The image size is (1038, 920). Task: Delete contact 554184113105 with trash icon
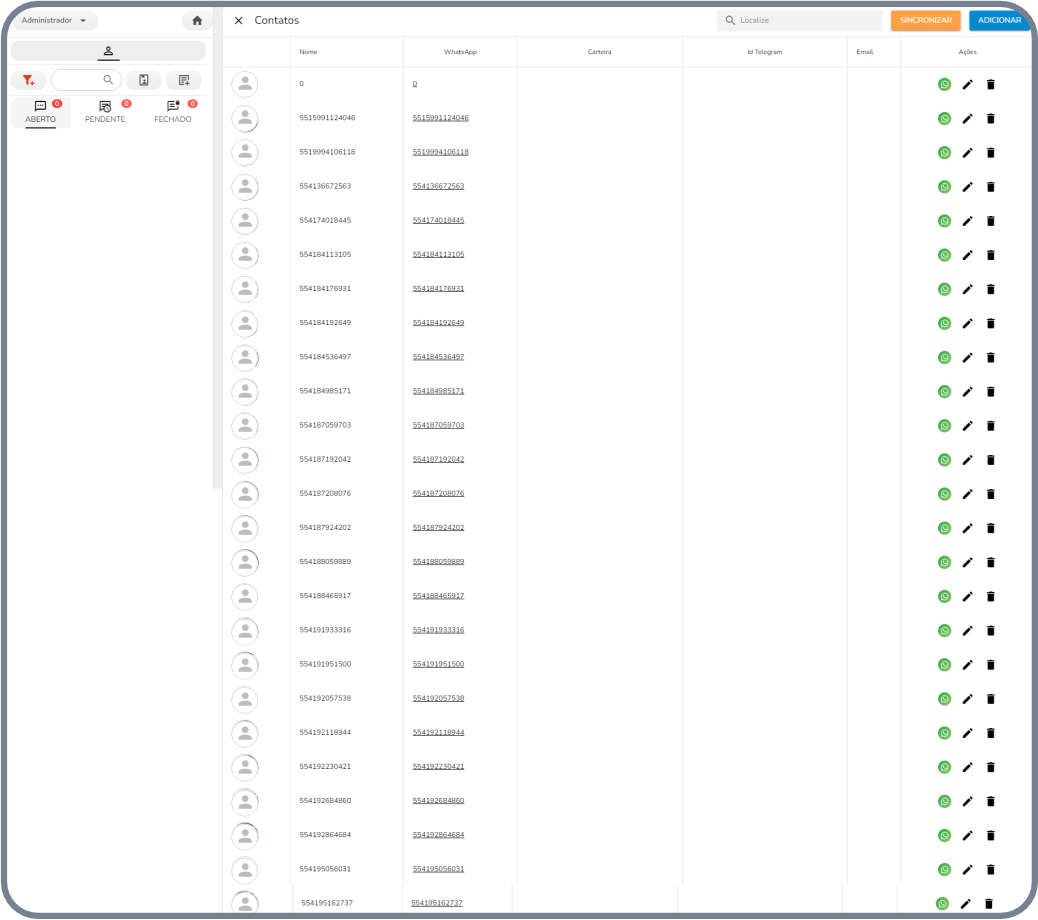[990, 255]
